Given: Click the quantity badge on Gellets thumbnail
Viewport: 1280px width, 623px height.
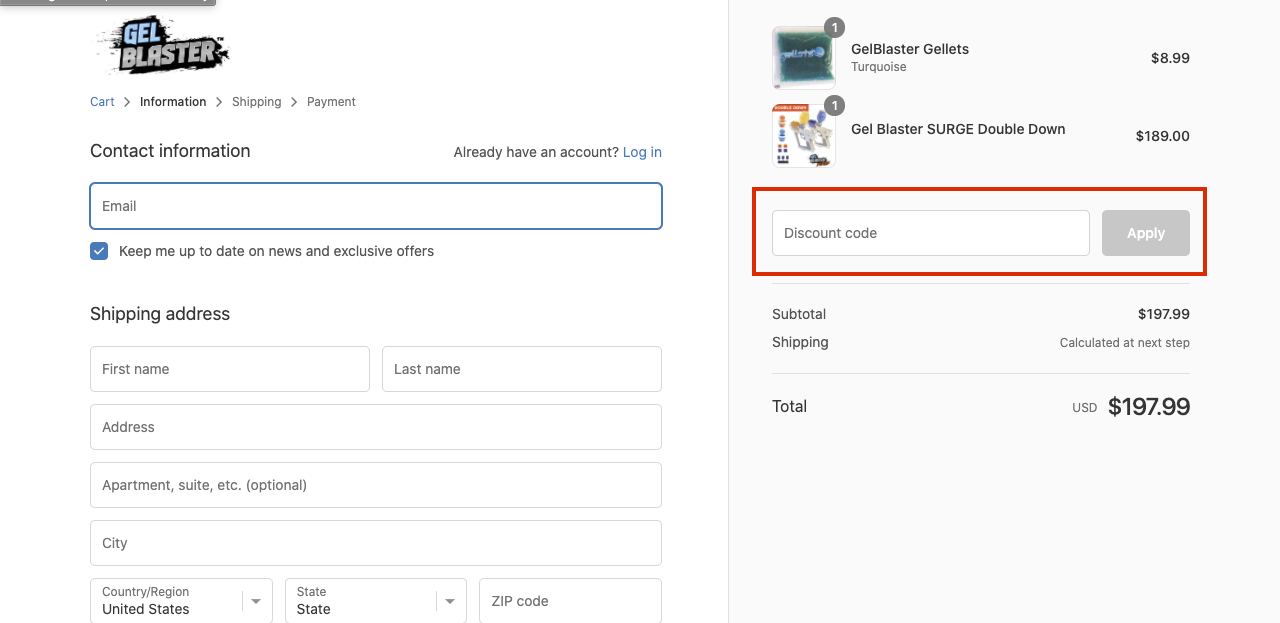Looking at the screenshot, I should 834,27.
